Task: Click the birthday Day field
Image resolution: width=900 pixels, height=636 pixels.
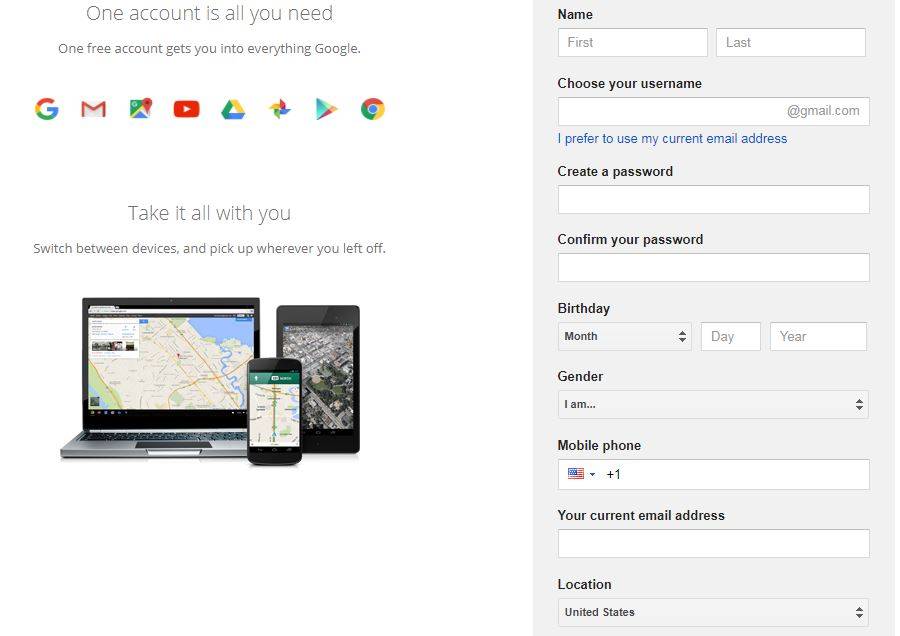Action: point(731,336)
